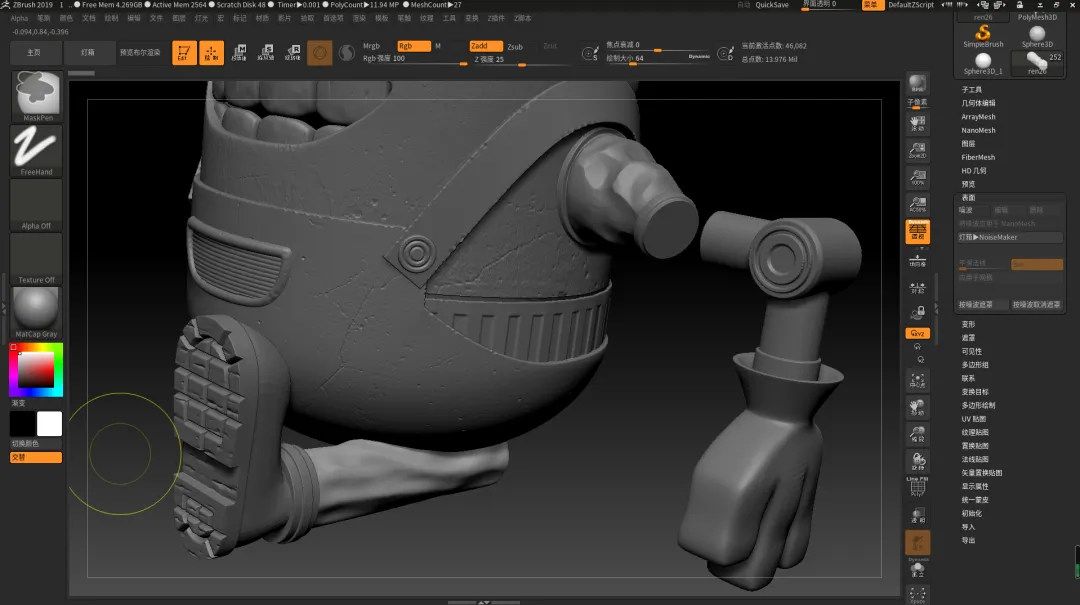
Task: Expand the NanoMesh section
Action: tap(978, 130)
